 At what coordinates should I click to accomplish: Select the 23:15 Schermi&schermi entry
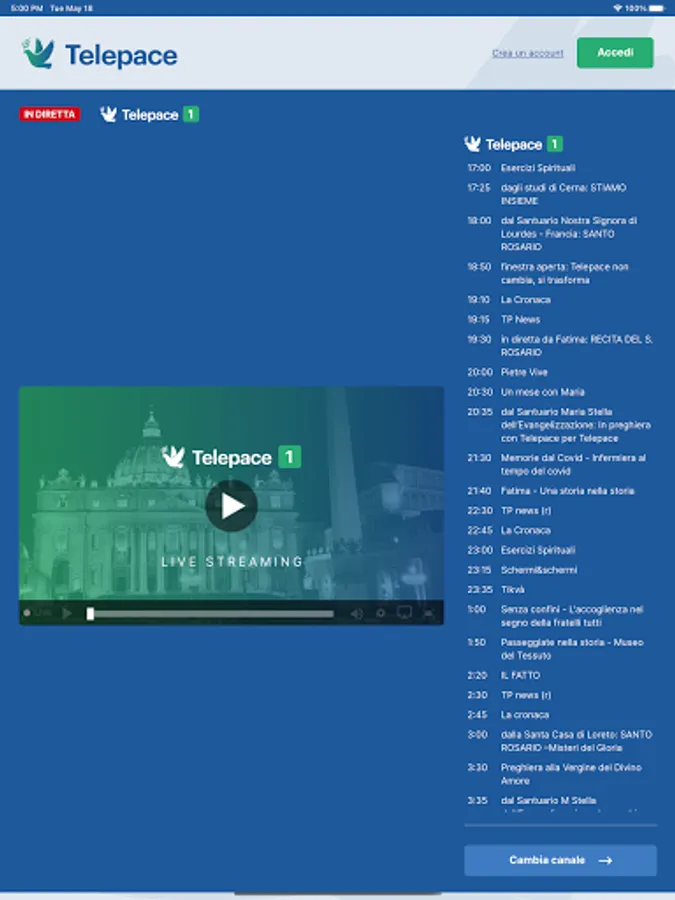[x=560, y=570]
